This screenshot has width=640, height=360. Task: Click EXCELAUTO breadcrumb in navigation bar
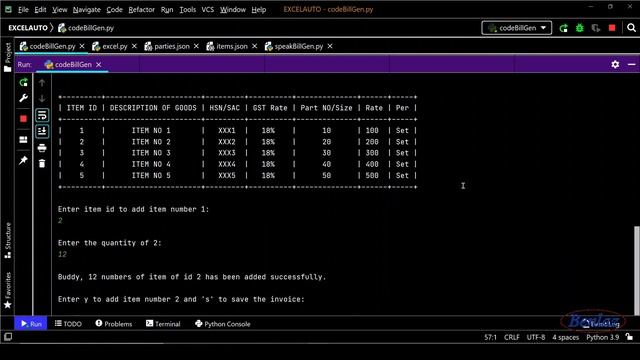(28, 28)
